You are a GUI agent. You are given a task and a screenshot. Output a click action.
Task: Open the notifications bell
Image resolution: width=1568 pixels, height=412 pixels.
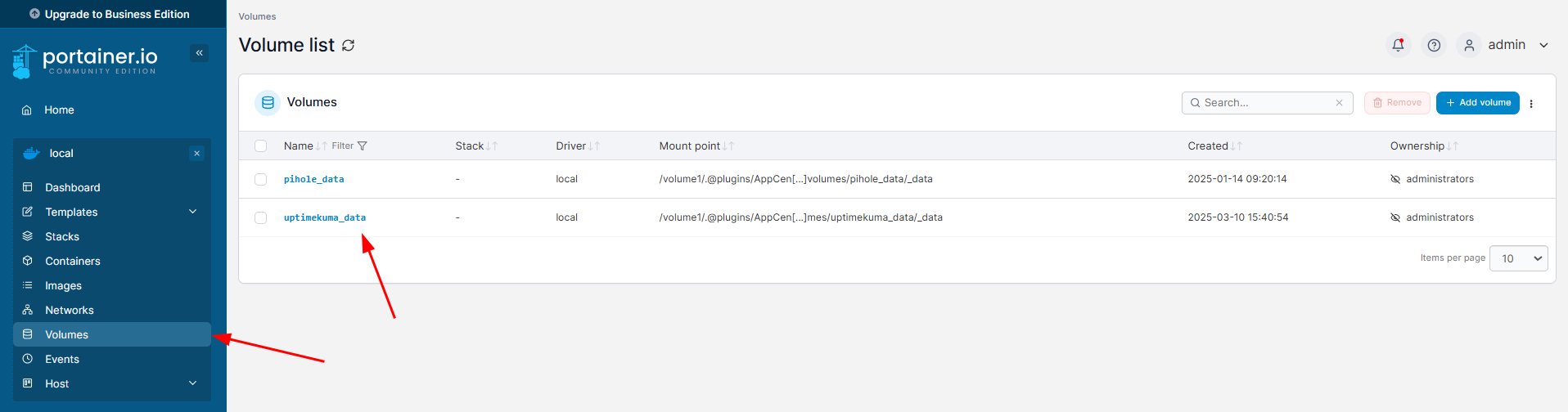tap(1398, 45)
